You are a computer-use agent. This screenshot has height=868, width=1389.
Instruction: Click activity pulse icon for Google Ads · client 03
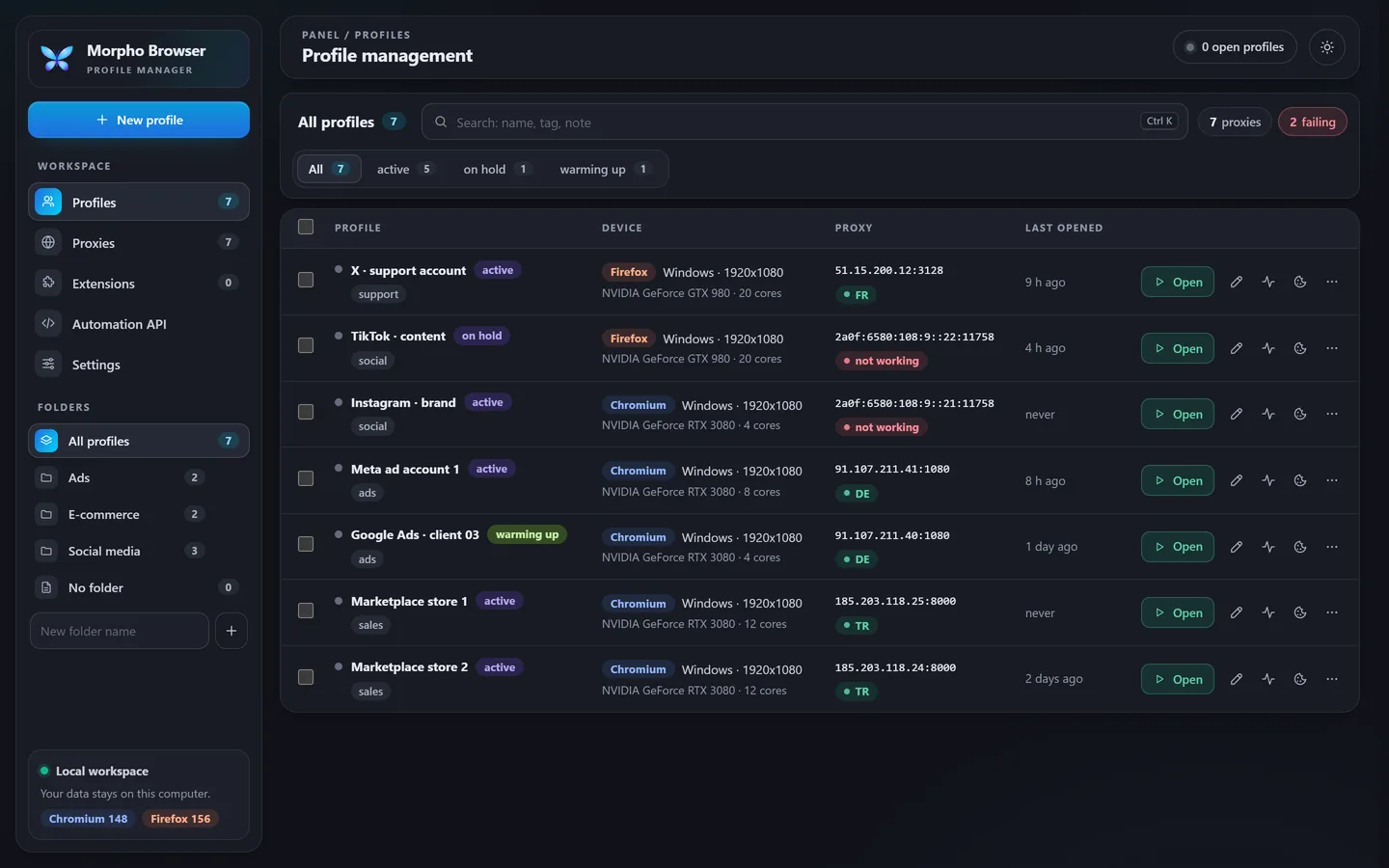[1268, 547]
